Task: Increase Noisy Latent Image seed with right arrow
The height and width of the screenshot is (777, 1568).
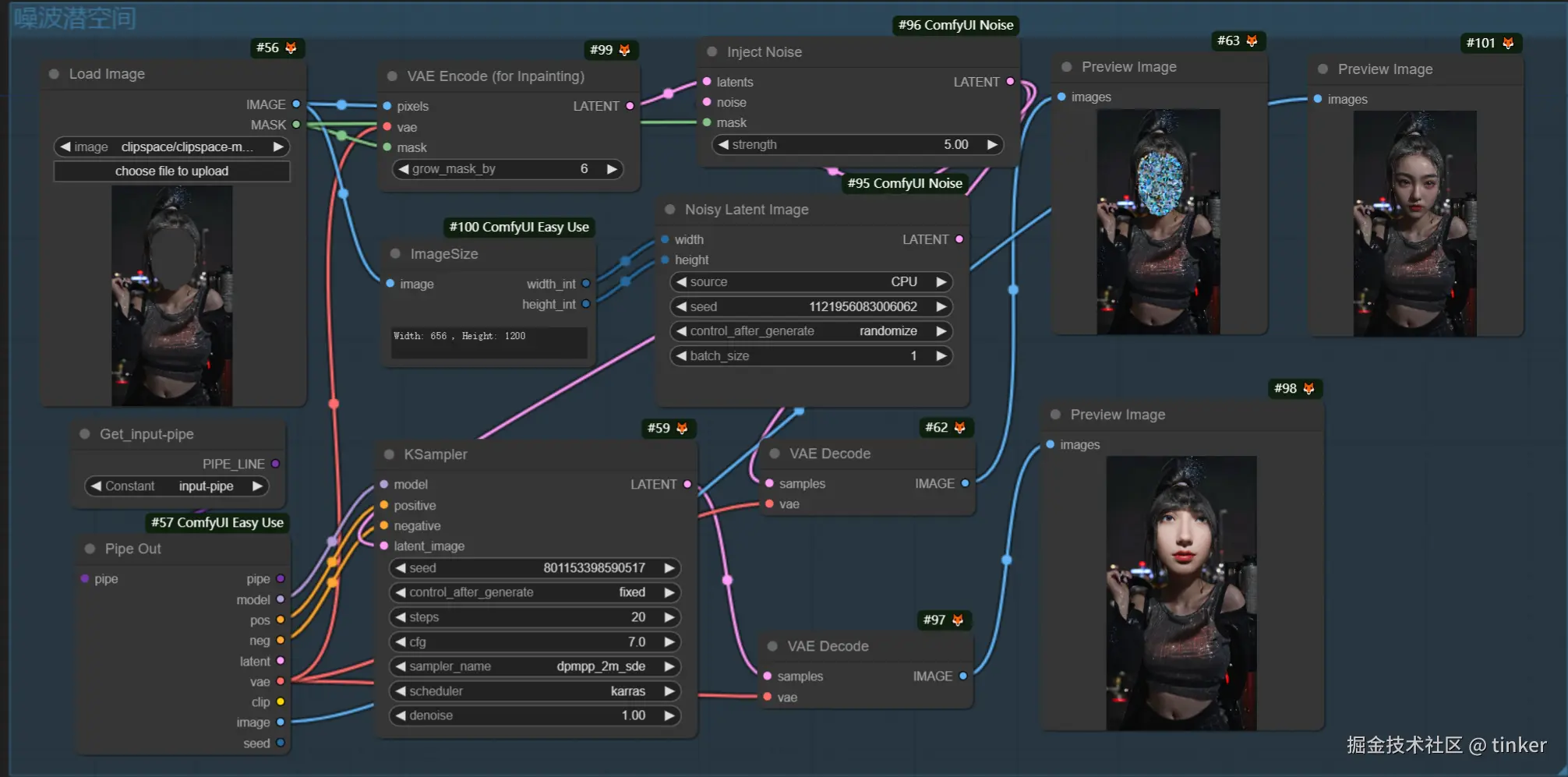Action: tap(941, 307)
